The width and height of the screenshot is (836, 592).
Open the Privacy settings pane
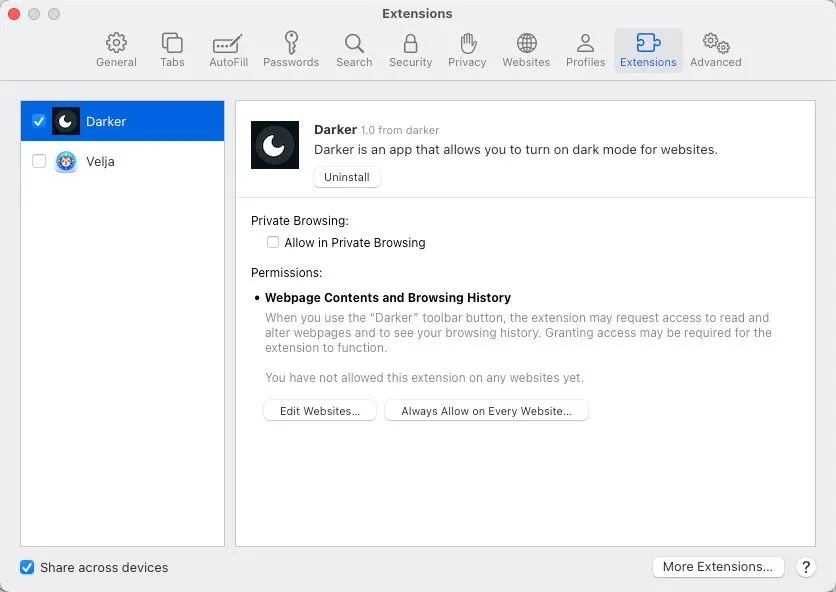point(466,48)
